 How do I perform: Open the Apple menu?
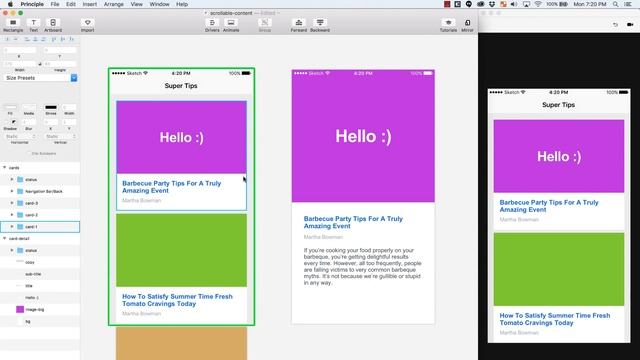[10, 4]
